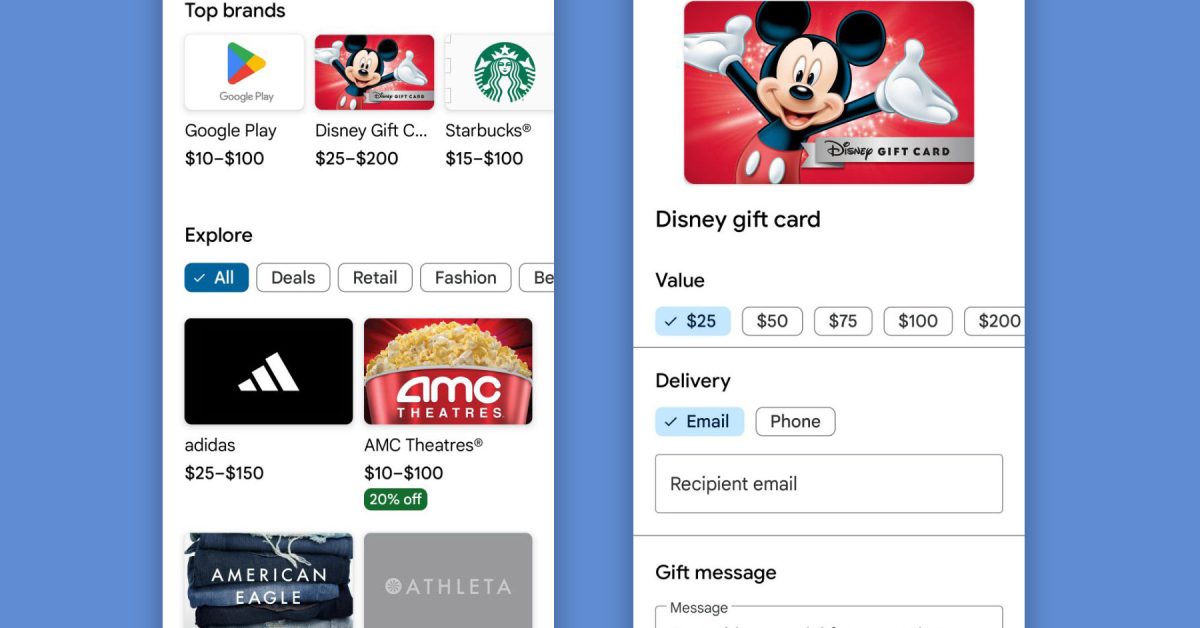The width and height of the screenshot is (1200, 628).
Task: Open the American Eagle jeans card
Action: (269, 580)
